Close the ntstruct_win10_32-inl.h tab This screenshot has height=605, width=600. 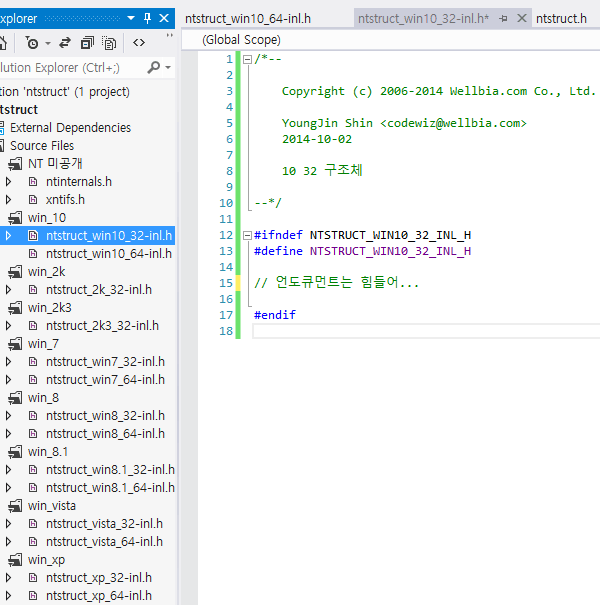(x=520, y=18)
